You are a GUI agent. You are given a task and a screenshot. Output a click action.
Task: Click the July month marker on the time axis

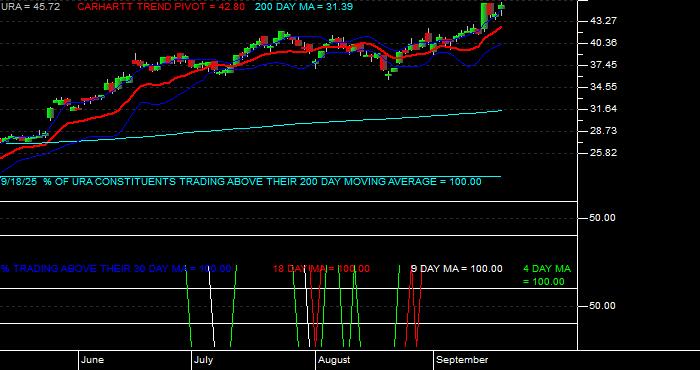[204, 360]
